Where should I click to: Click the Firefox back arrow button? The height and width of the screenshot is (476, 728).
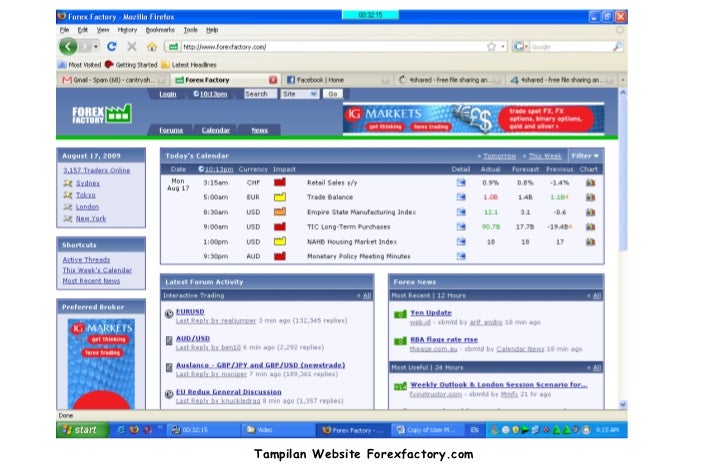click(x=68, y=46)
